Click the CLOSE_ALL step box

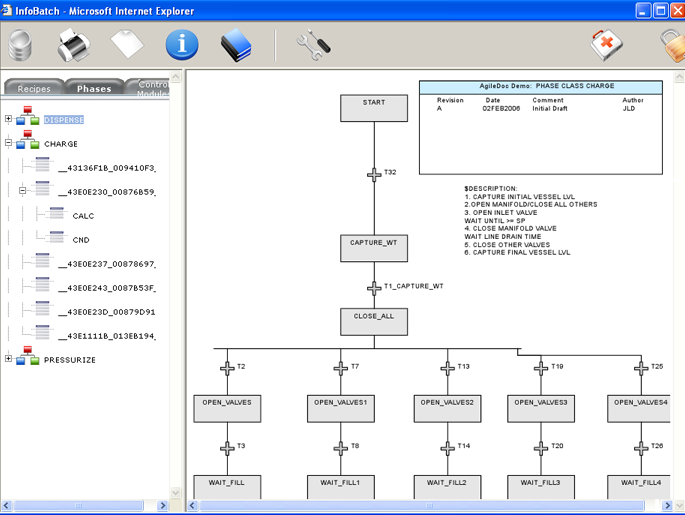pos(374,322)
